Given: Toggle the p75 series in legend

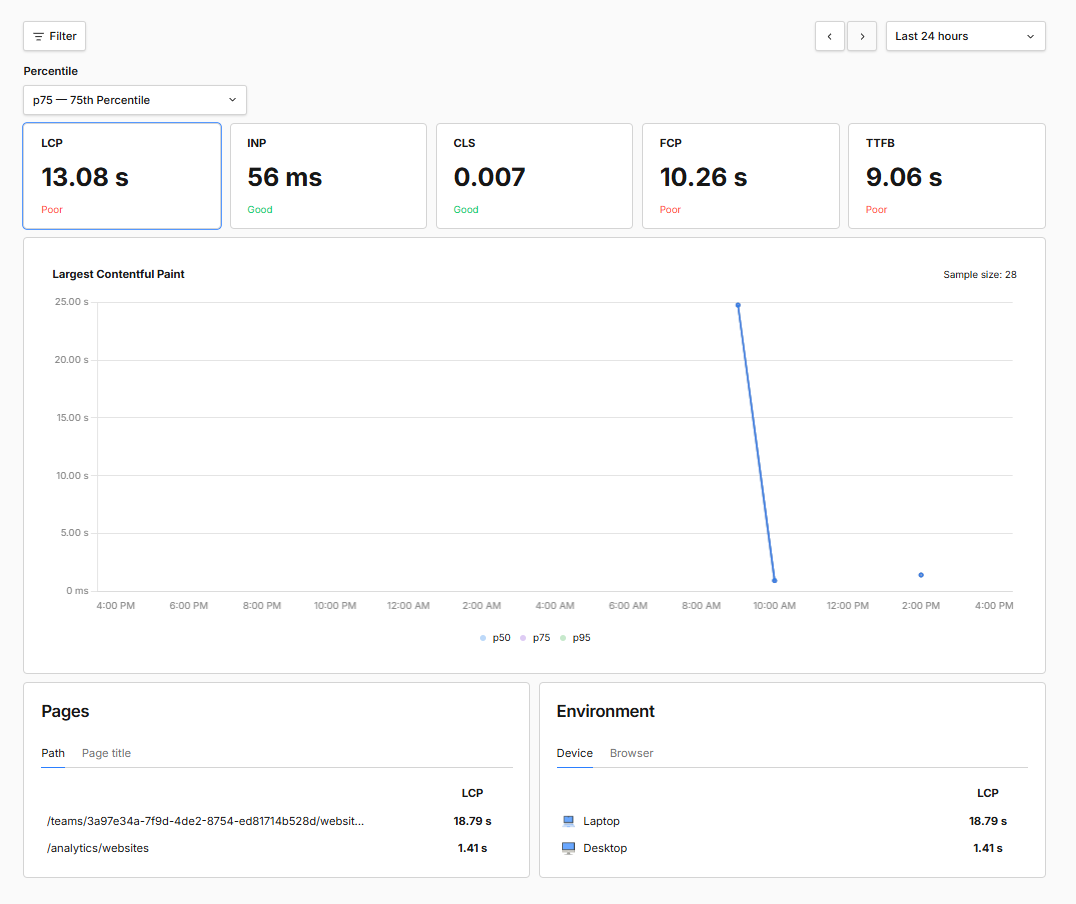Looking at the screenshot, I should pyautogui.click(x=524, y=638).
